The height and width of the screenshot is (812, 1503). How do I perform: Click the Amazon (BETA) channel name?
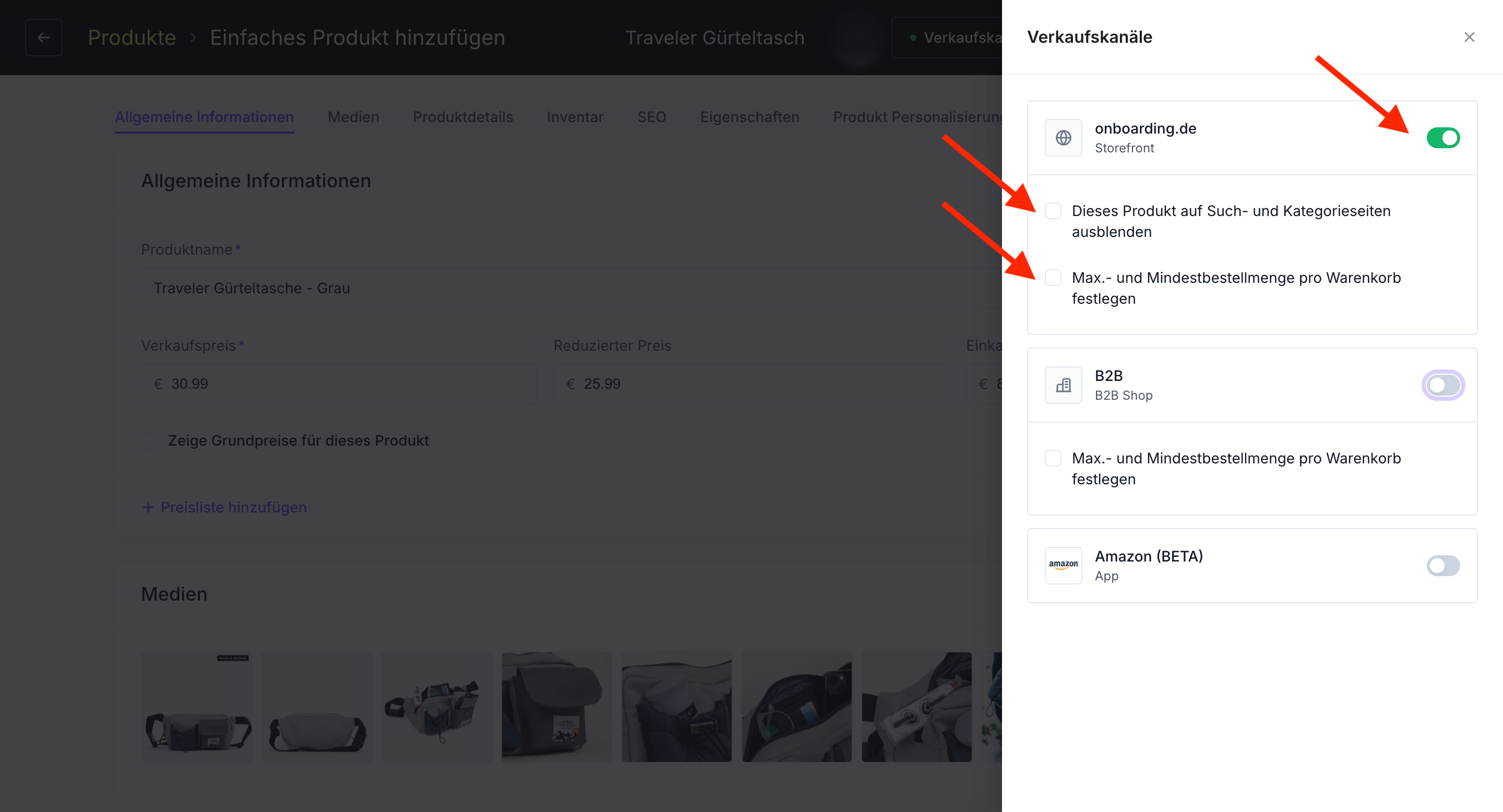point(1148,556)
